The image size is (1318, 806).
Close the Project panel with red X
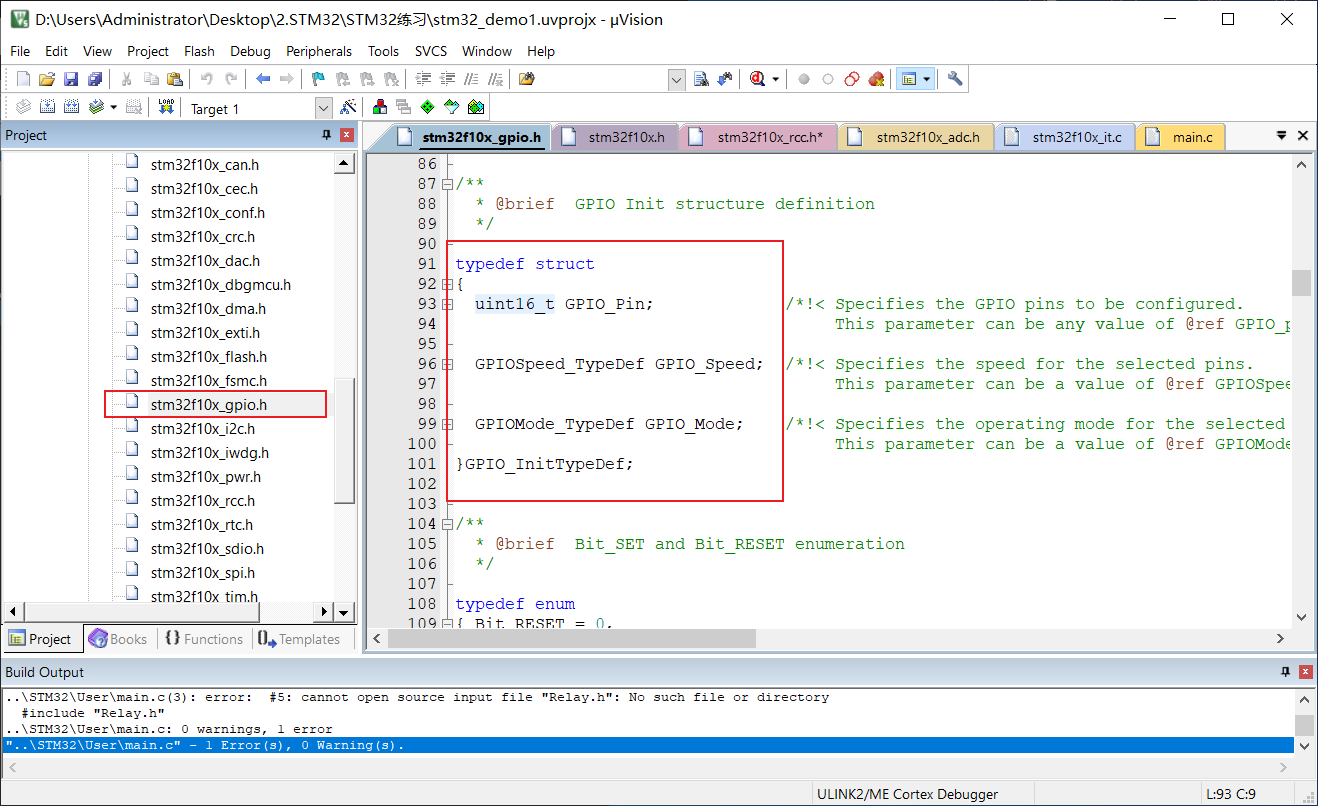click(346, 135)
